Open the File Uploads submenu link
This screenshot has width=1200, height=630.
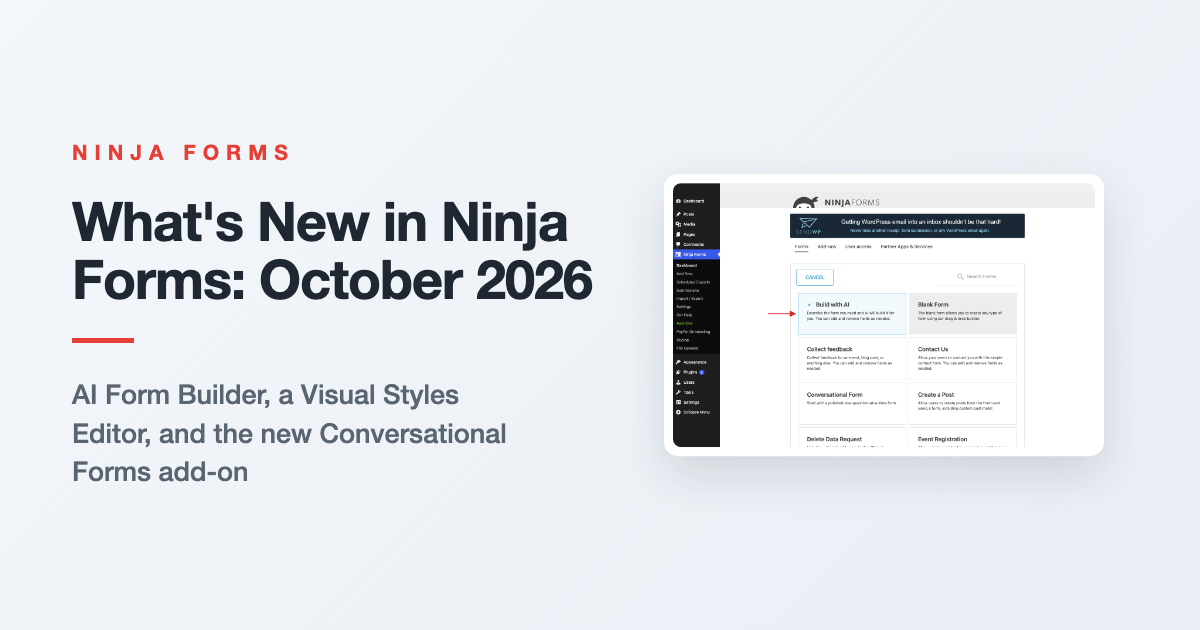(687, 348)
